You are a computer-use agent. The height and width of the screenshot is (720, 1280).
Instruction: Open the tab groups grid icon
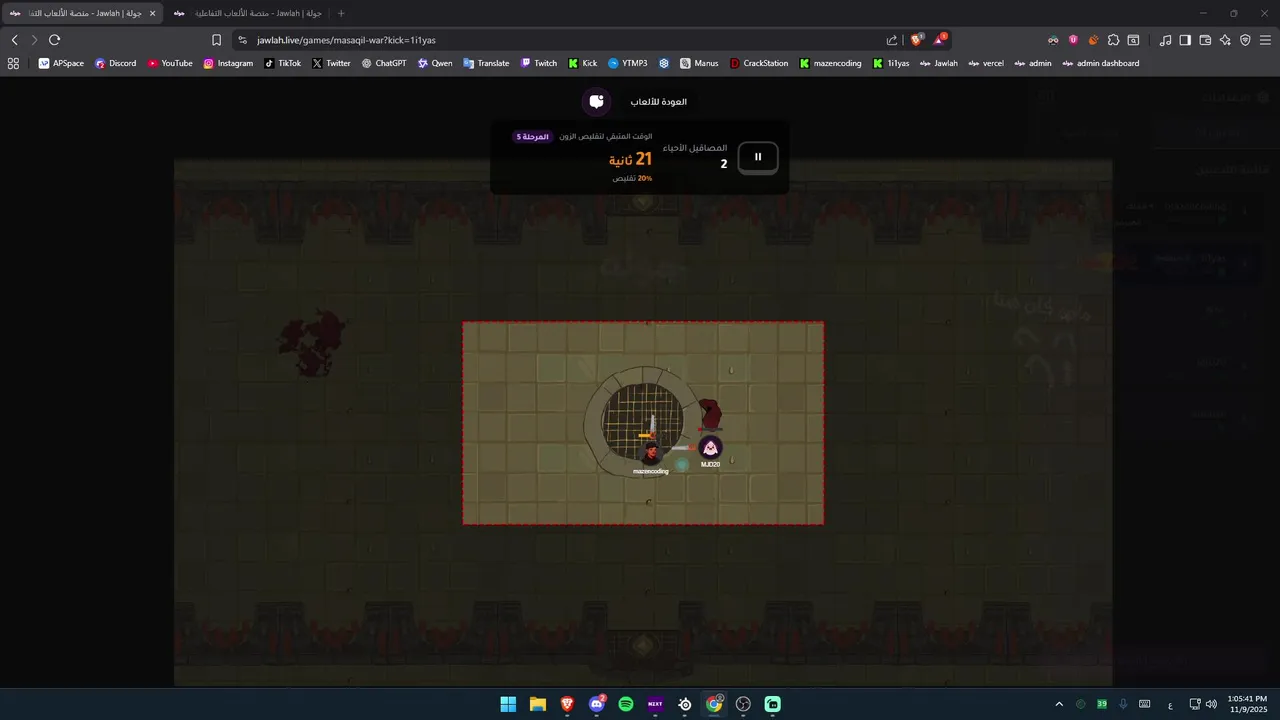pyautogui.click(x=13, y=63)
